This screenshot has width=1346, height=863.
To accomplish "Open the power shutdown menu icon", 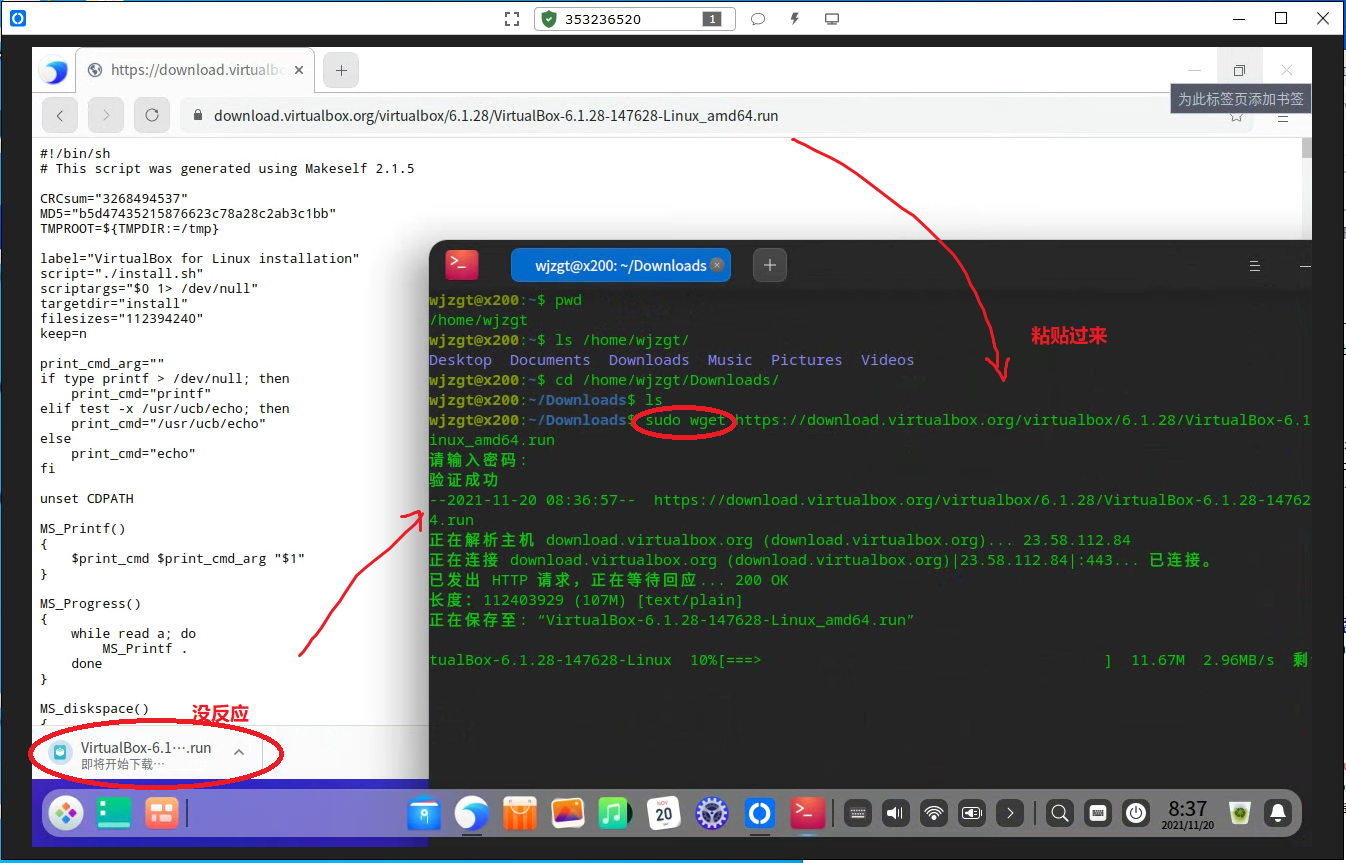I will [x=1136, y=813].
